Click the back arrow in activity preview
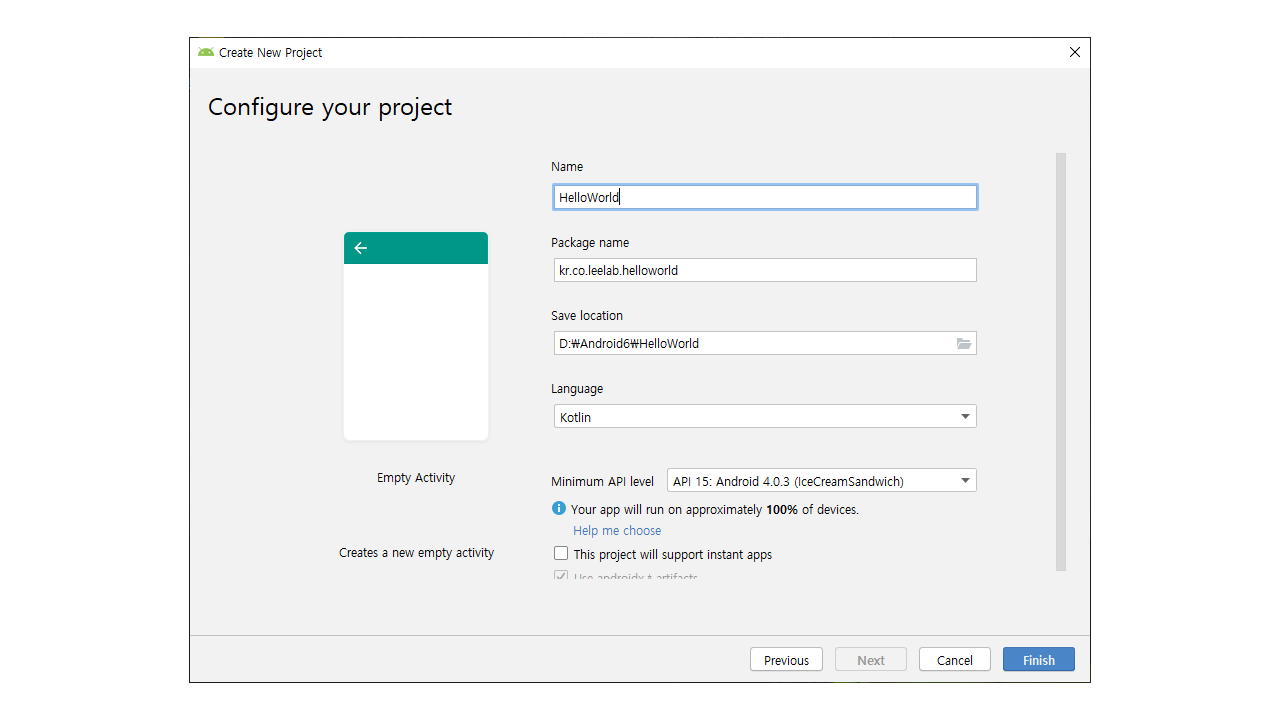Screen dimensions: 1280x720 [x=361, y=248]
